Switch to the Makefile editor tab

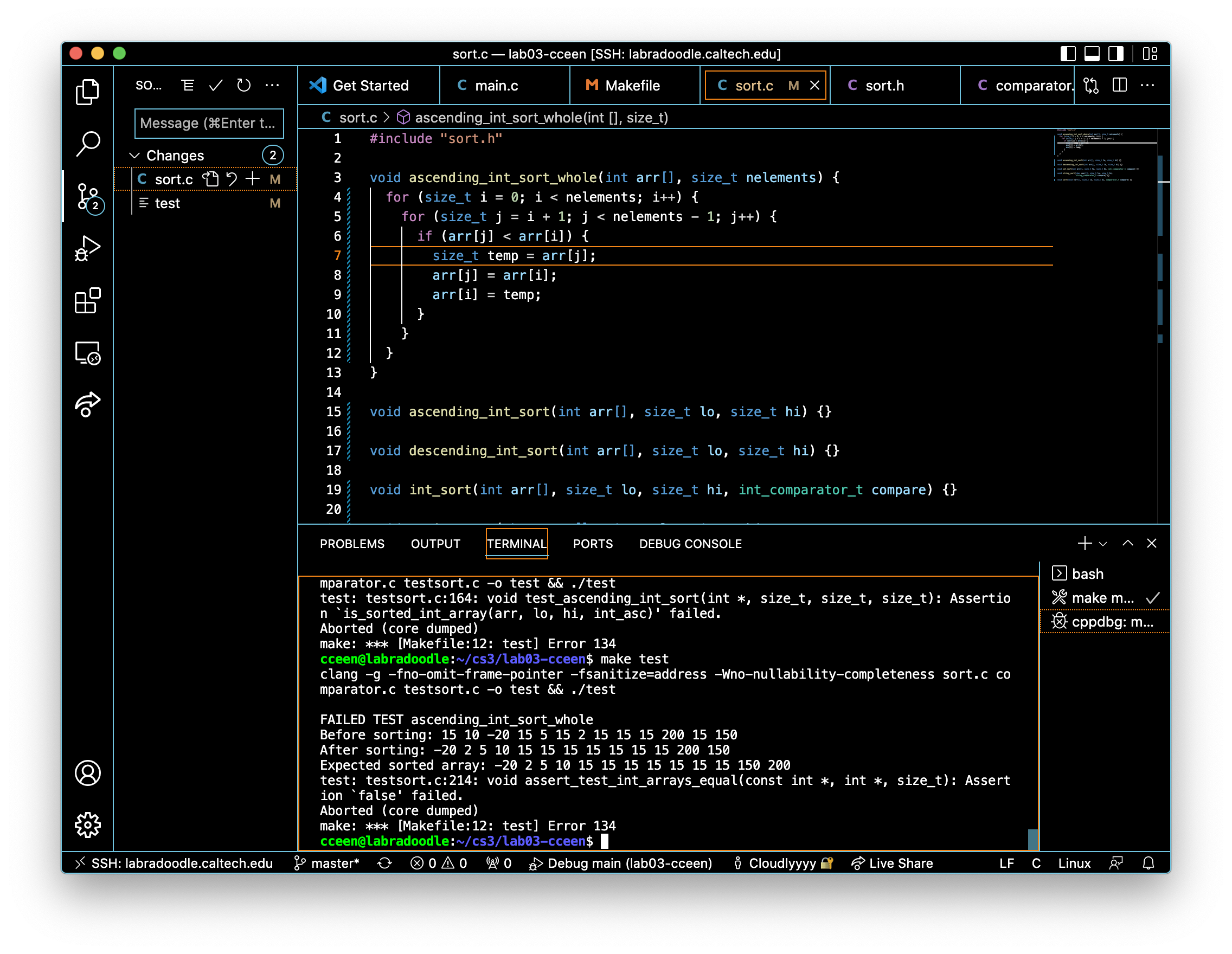[x=632, y=86]
